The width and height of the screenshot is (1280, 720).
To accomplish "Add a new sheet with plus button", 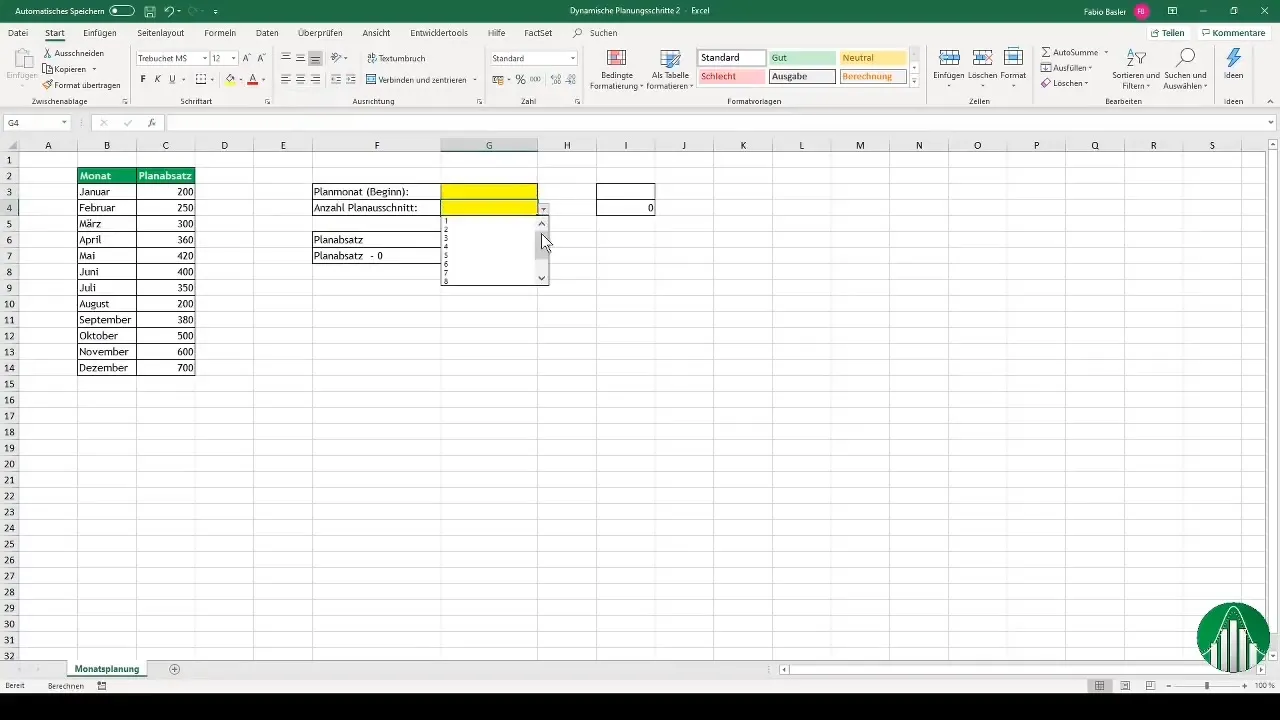I will pos(175,669).
